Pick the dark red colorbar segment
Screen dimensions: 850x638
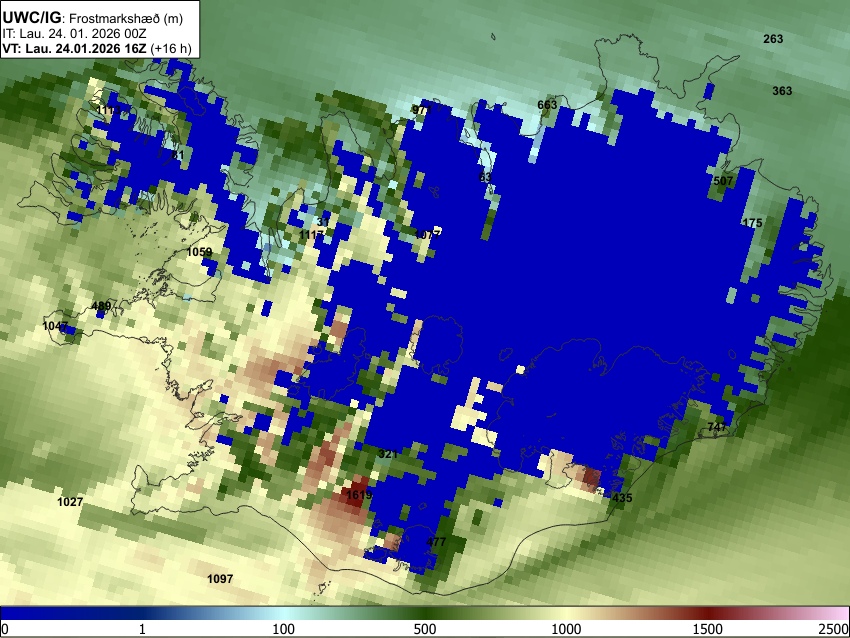click(x=708, y=613)
